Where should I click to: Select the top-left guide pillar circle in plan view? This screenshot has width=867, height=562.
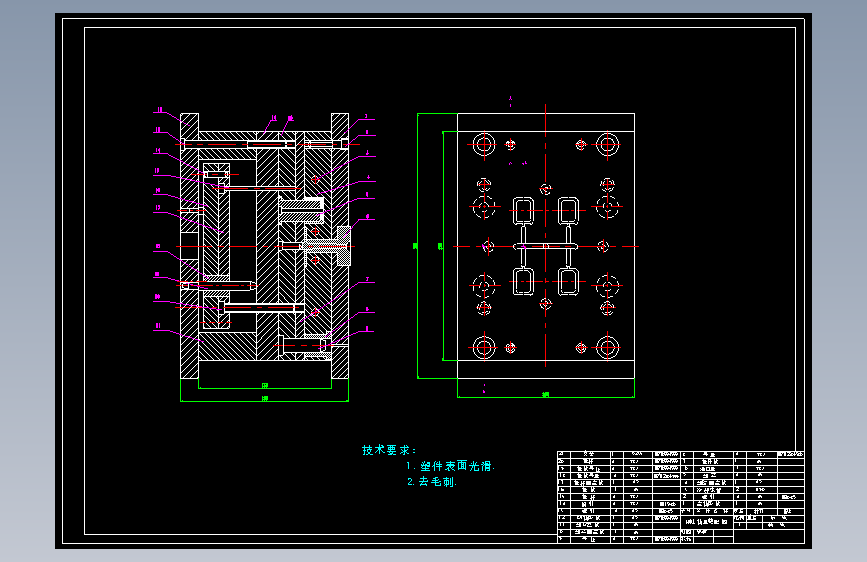pos(484,145)
